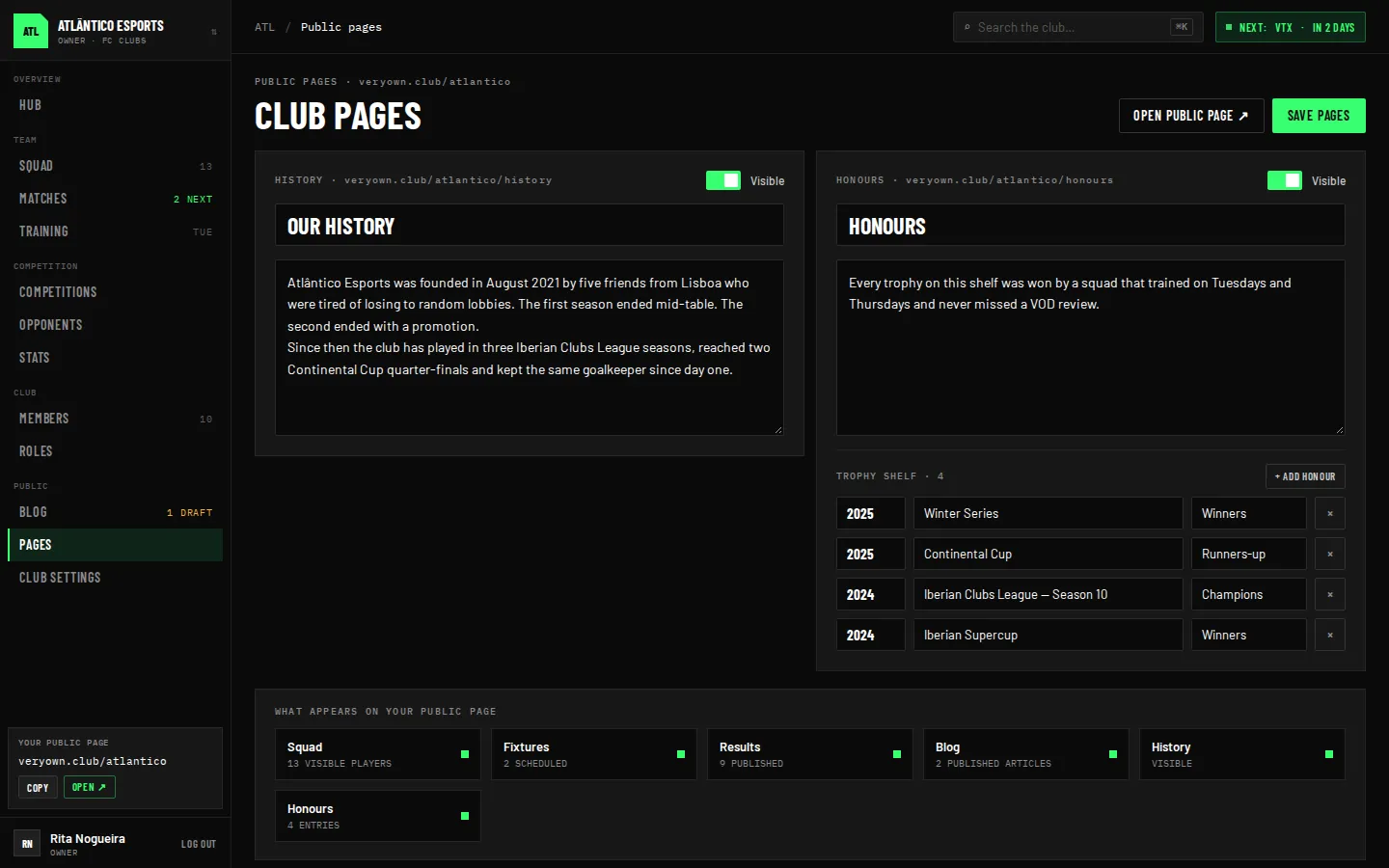Toggle the Honours card status square
The image size is (1389, 868).
[465, 816]
